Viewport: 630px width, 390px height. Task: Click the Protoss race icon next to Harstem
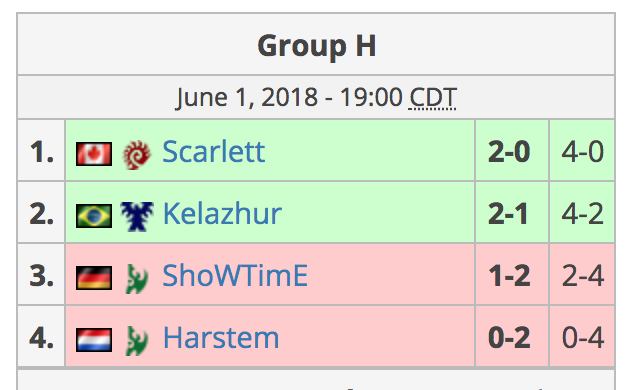[137, 341]
